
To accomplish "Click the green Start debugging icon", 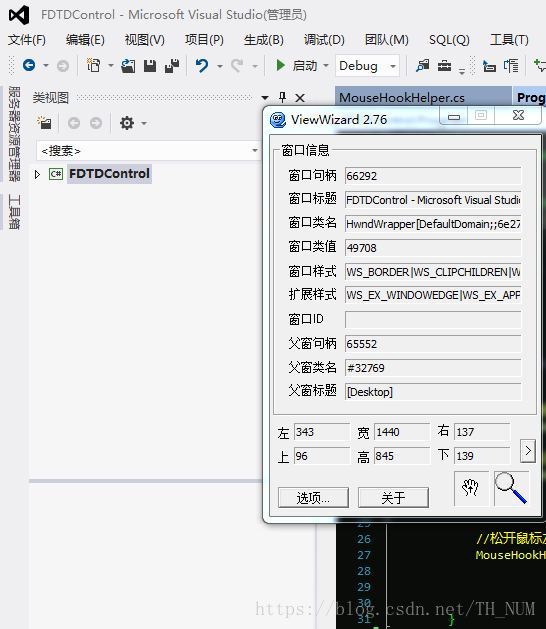I will click(x=280, y=65).
